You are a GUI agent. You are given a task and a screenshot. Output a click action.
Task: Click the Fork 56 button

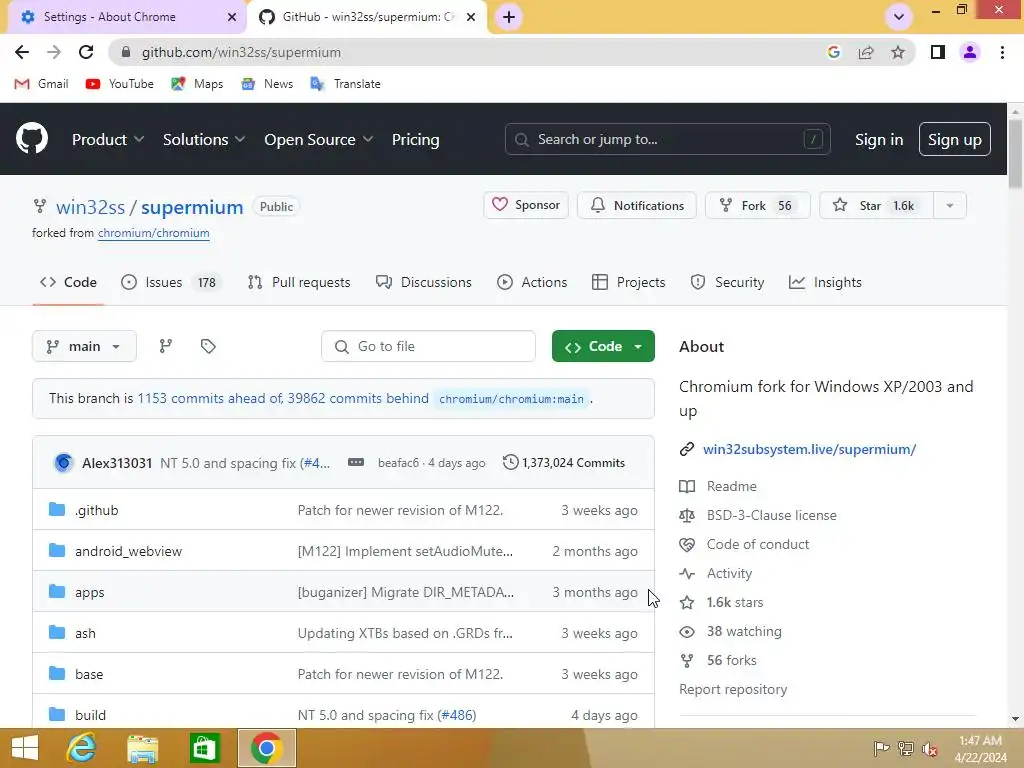(758, 205)
